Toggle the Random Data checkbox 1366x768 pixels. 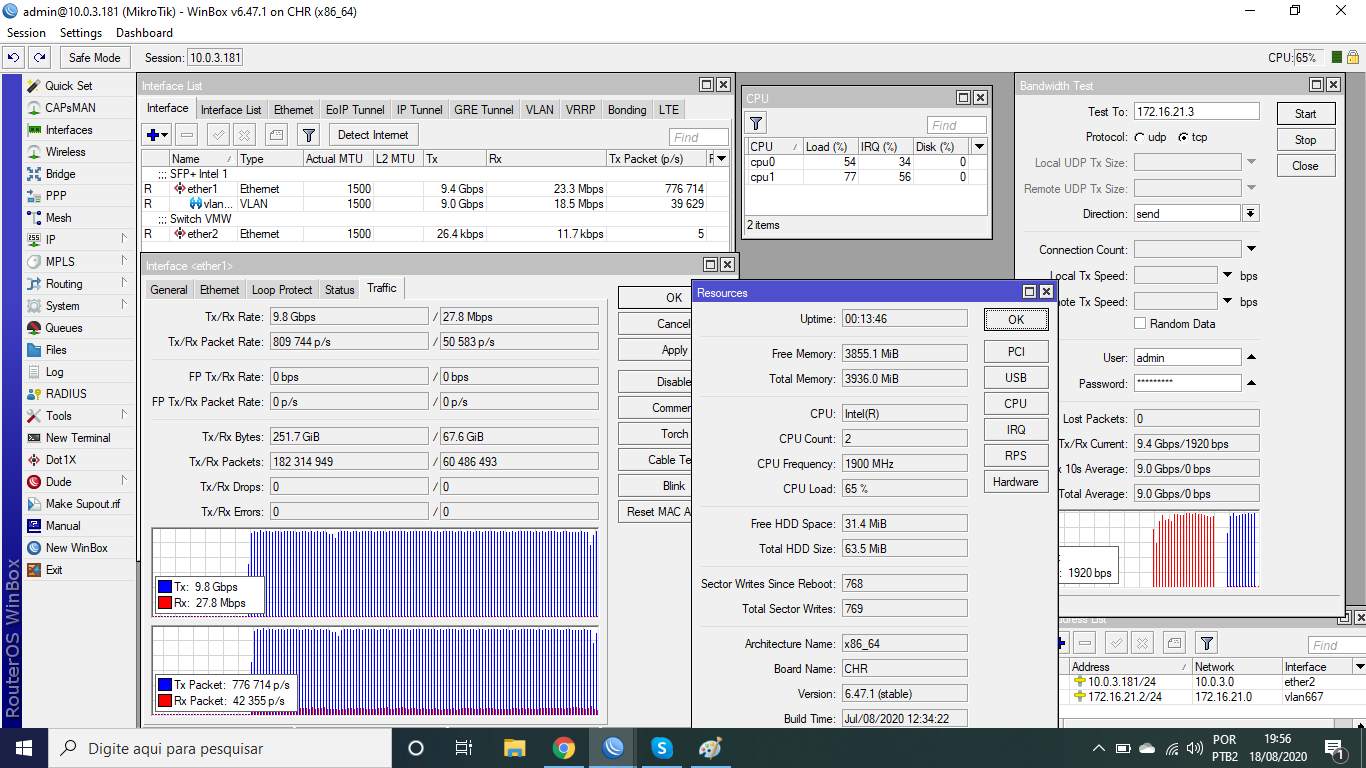click(x=1140, y=324)
